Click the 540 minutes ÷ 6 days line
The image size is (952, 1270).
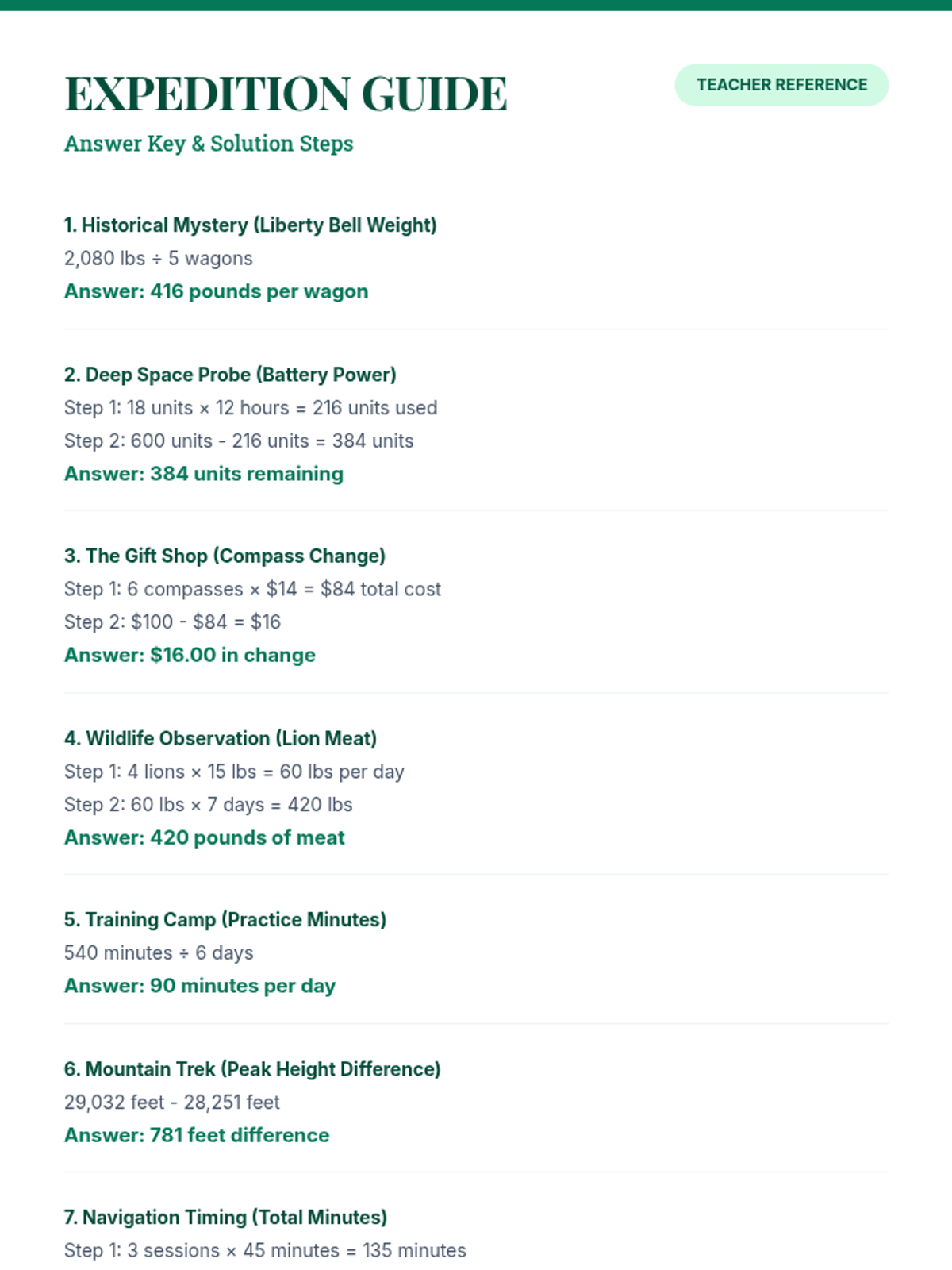point(159,952)
